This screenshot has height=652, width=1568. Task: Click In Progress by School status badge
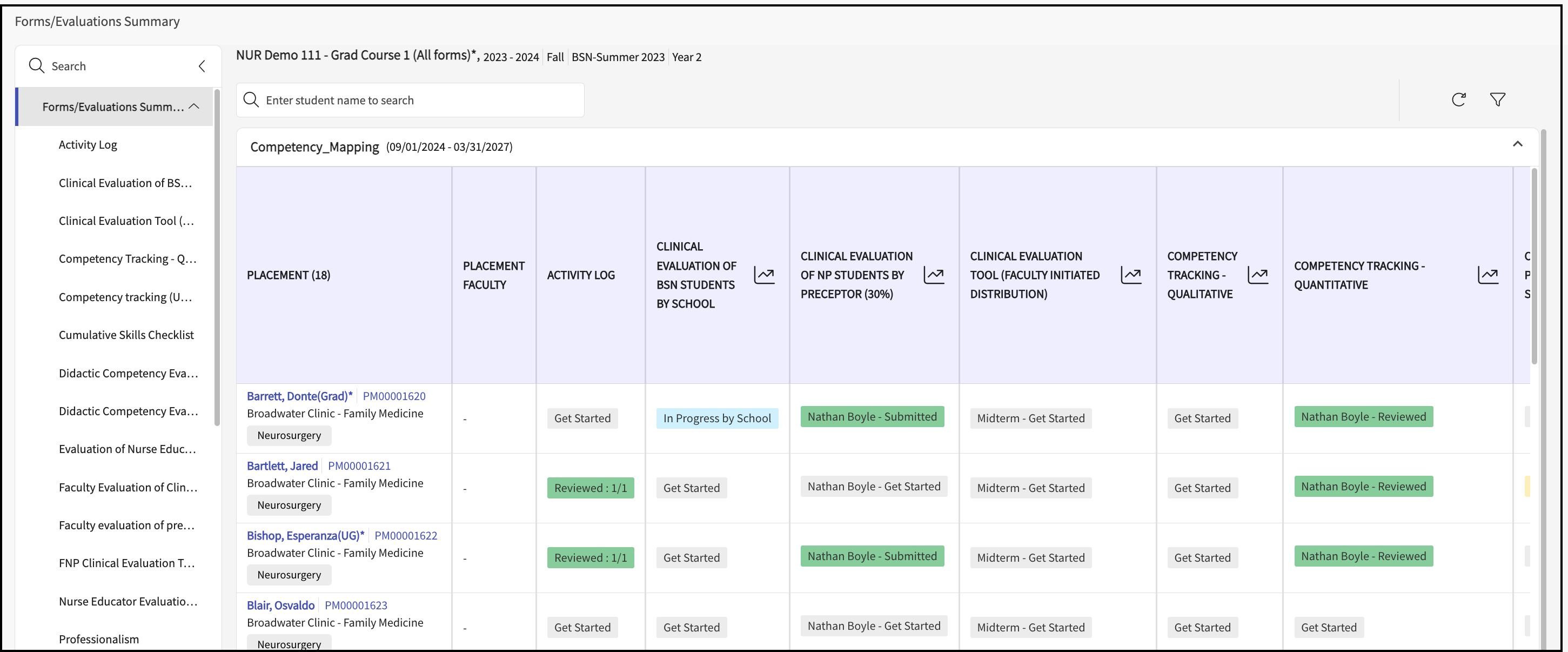point(716,418)
